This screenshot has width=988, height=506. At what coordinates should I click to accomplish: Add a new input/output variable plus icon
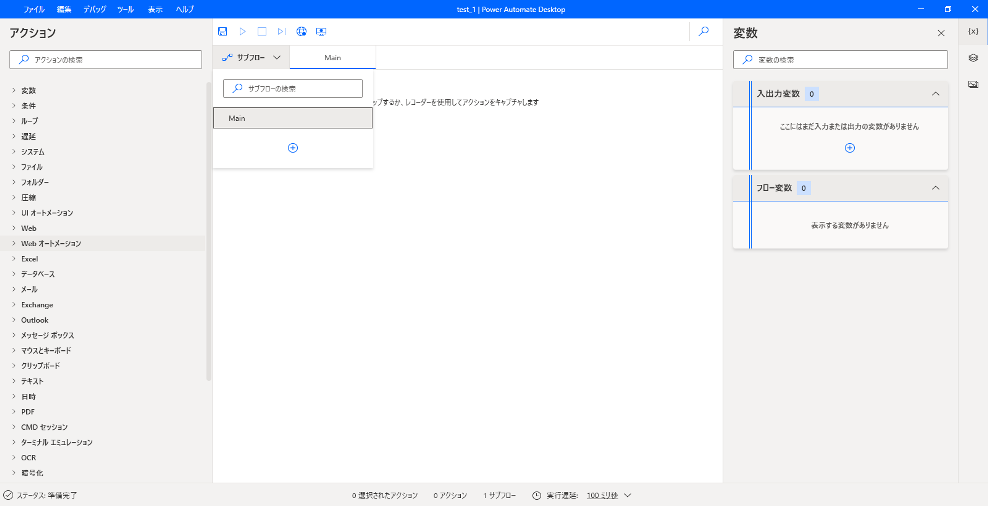[x=849, y=148]
